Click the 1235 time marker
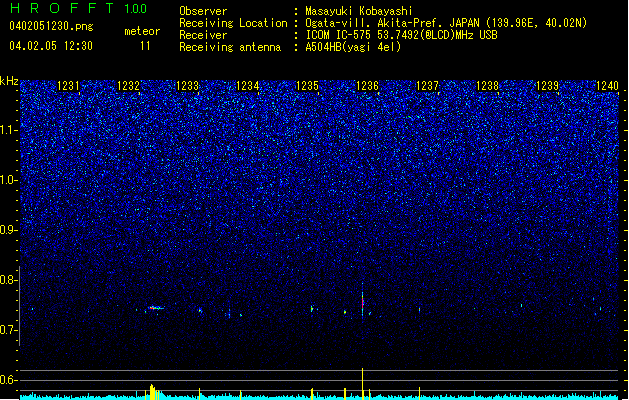The height and width of the screenshot is (400, 629). tap(307, 86)
